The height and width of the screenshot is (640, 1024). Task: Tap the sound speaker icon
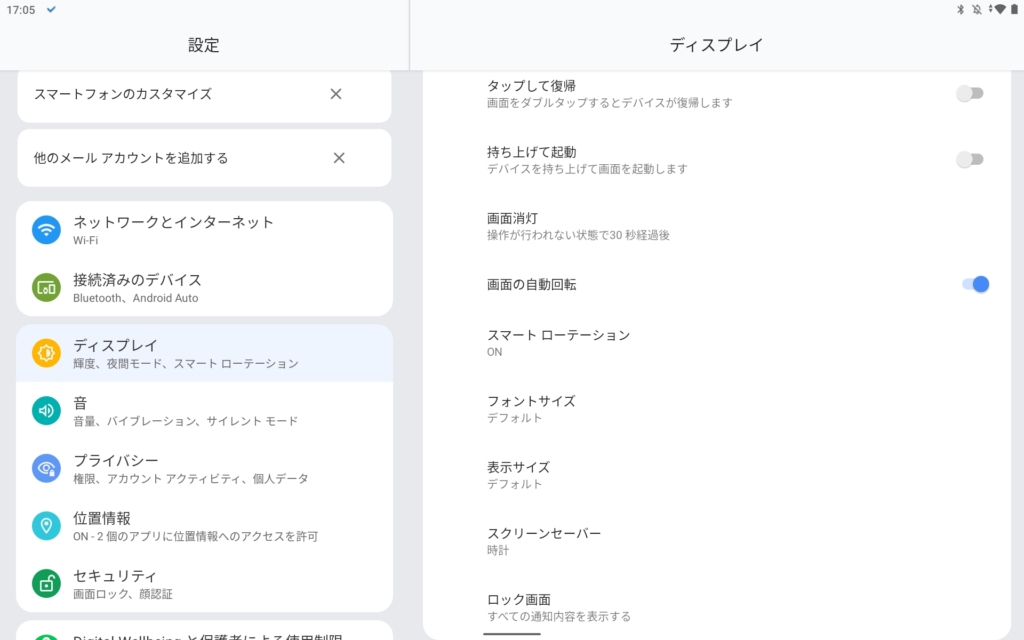pyautogui.click(x=46, y=411)
